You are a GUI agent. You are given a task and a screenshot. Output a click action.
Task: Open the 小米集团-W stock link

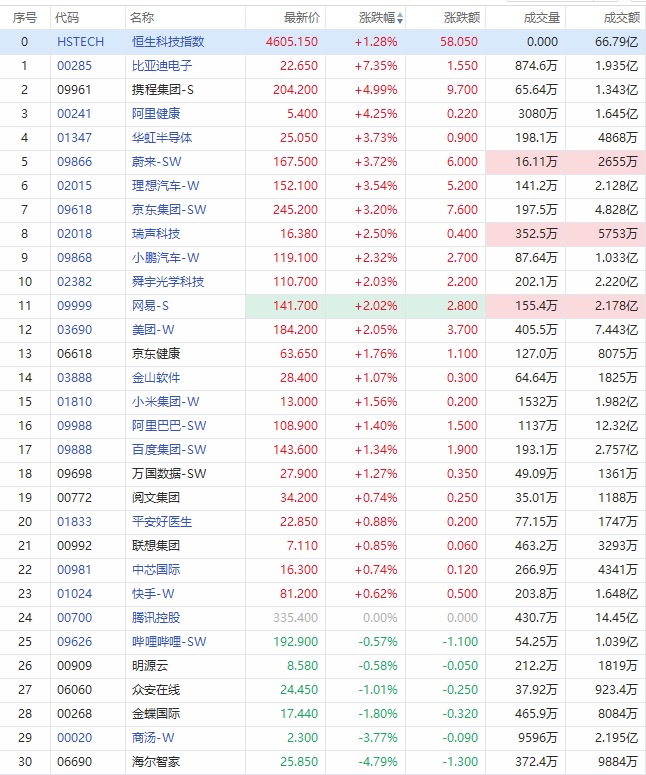[x=166, y=402]
